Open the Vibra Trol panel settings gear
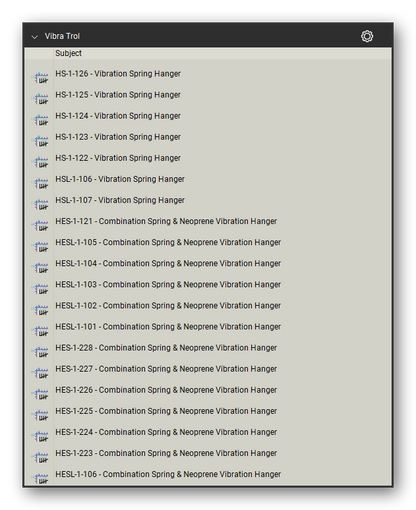416x510 pixels. (x=367, y=36)
